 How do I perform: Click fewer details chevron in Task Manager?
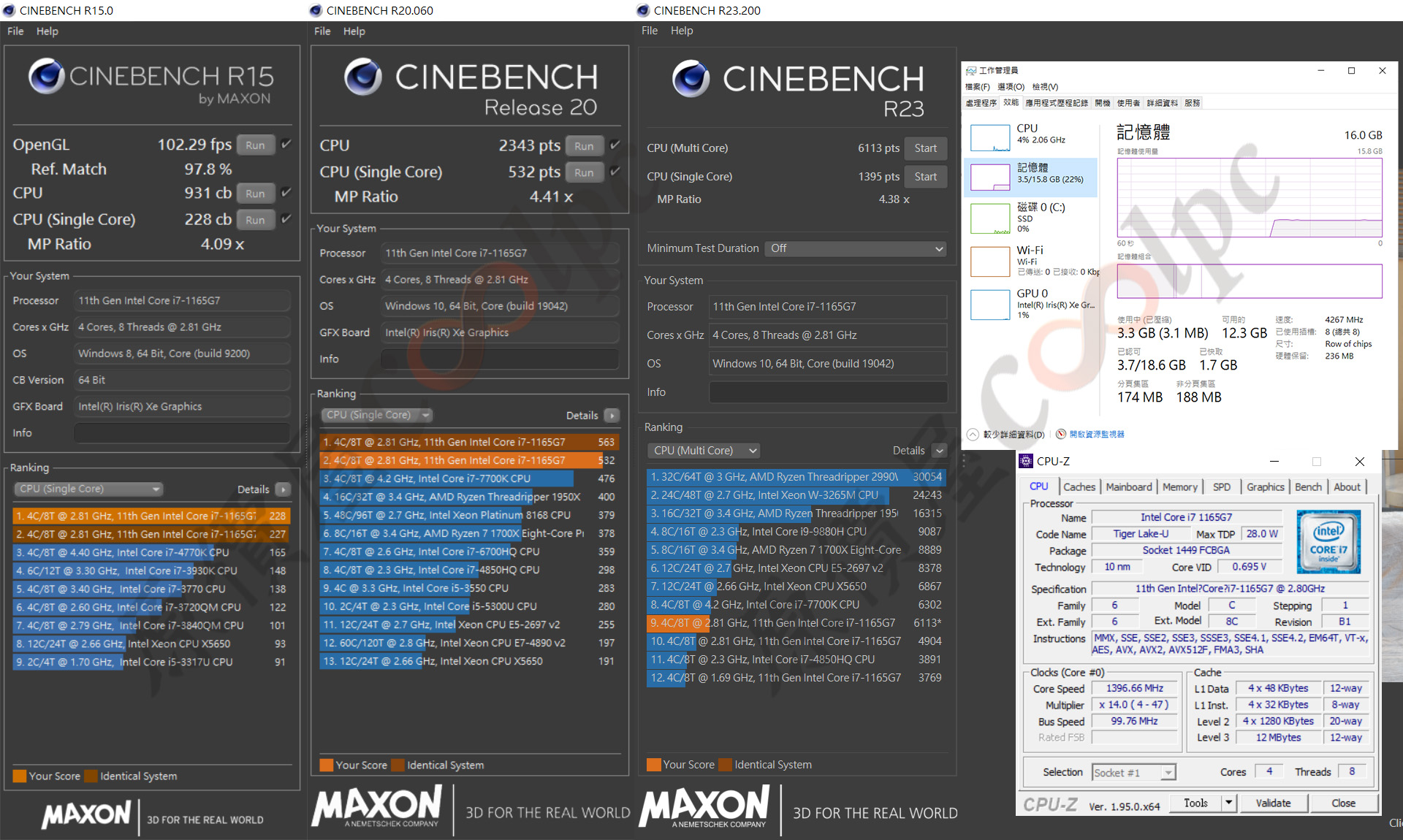click(973, 434)
